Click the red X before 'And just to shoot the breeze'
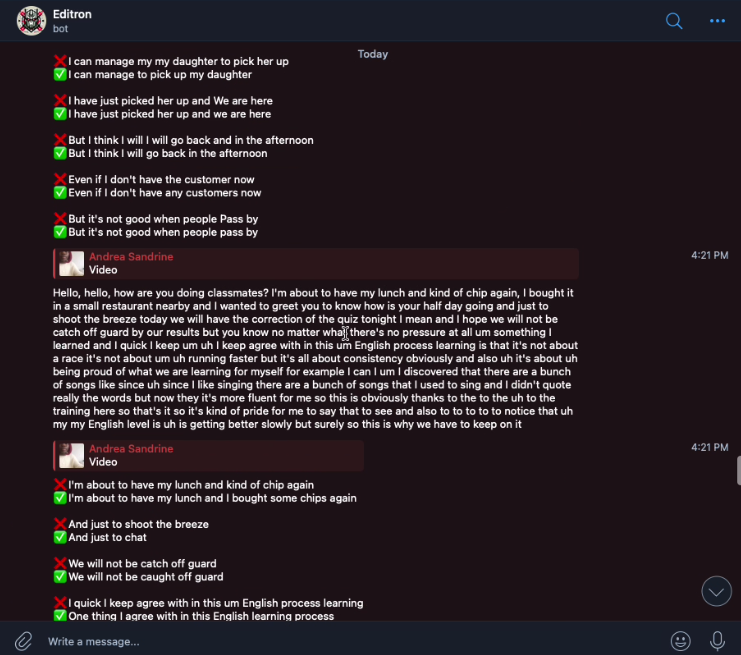The height and width of the screenshot is (655, 741). [60, 524]
